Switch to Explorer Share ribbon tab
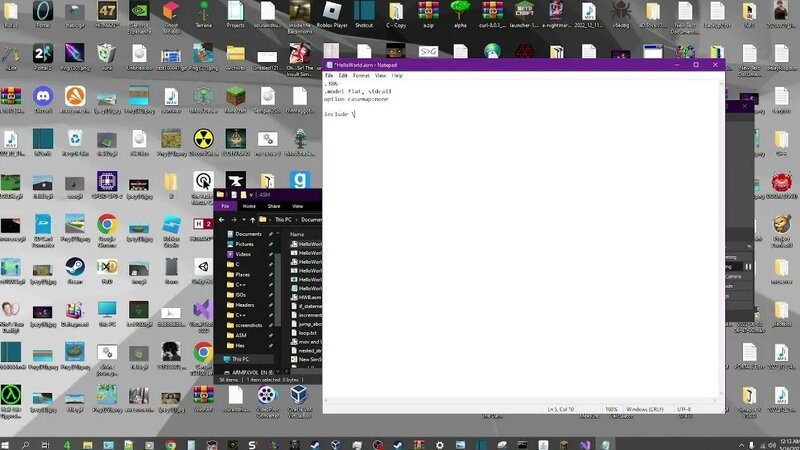 point(274,206)
